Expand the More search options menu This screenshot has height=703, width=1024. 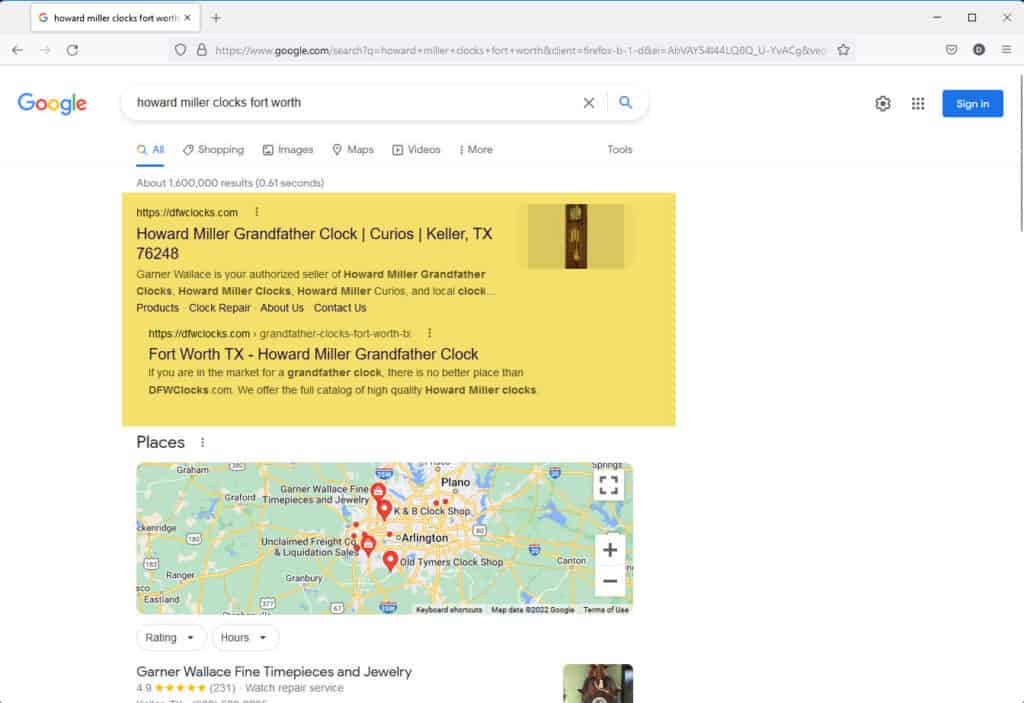coord(475,150)
